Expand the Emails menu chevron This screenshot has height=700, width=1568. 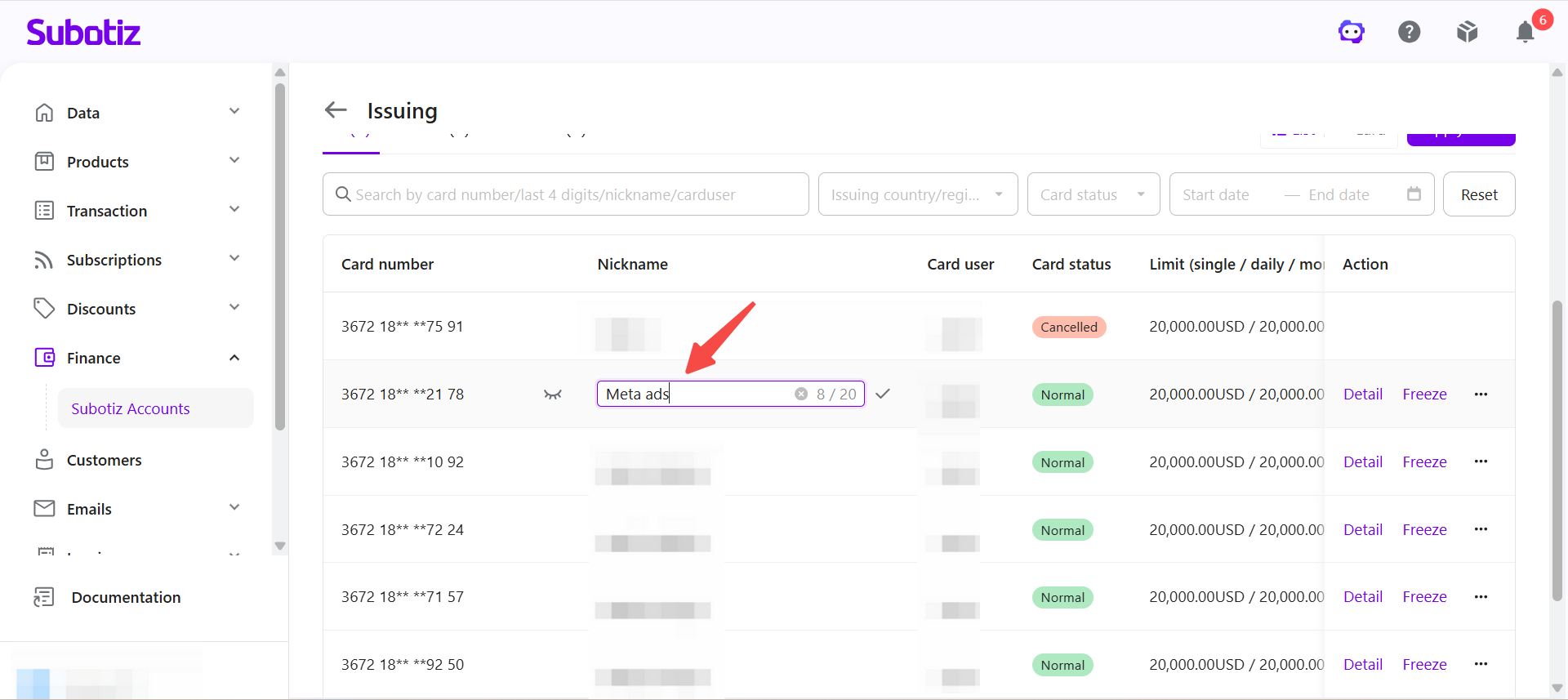[x=234, y=507]
